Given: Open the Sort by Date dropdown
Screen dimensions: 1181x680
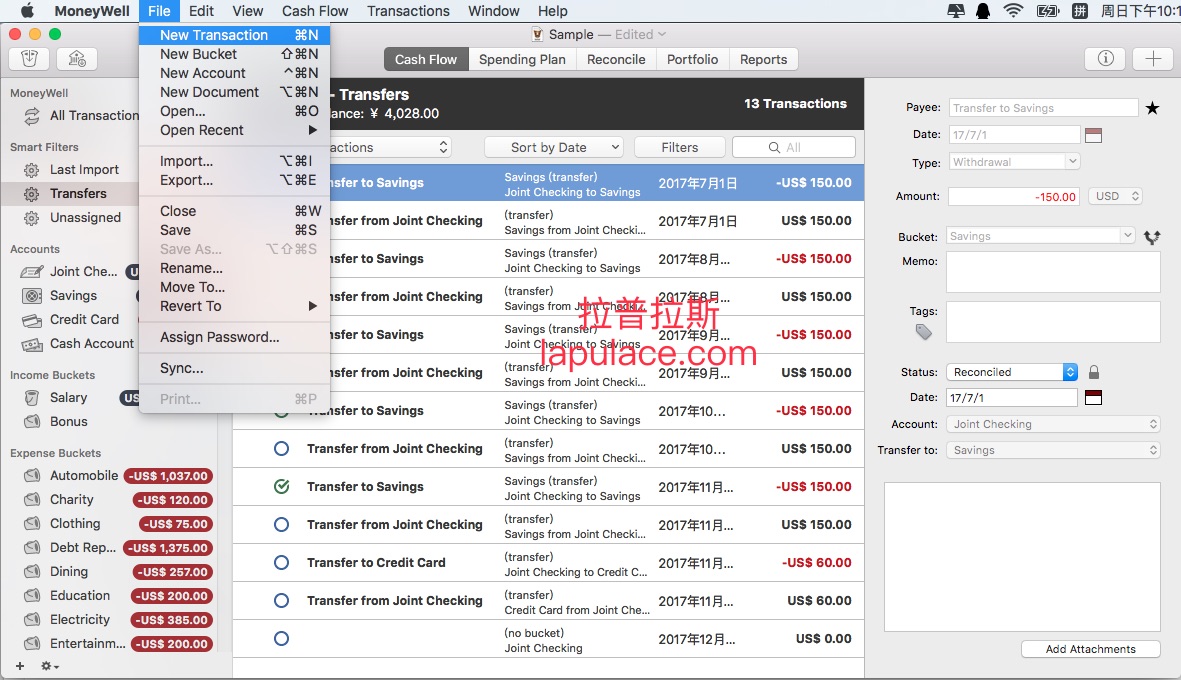Looking at the screenshot, I should (x=554, y=148).
